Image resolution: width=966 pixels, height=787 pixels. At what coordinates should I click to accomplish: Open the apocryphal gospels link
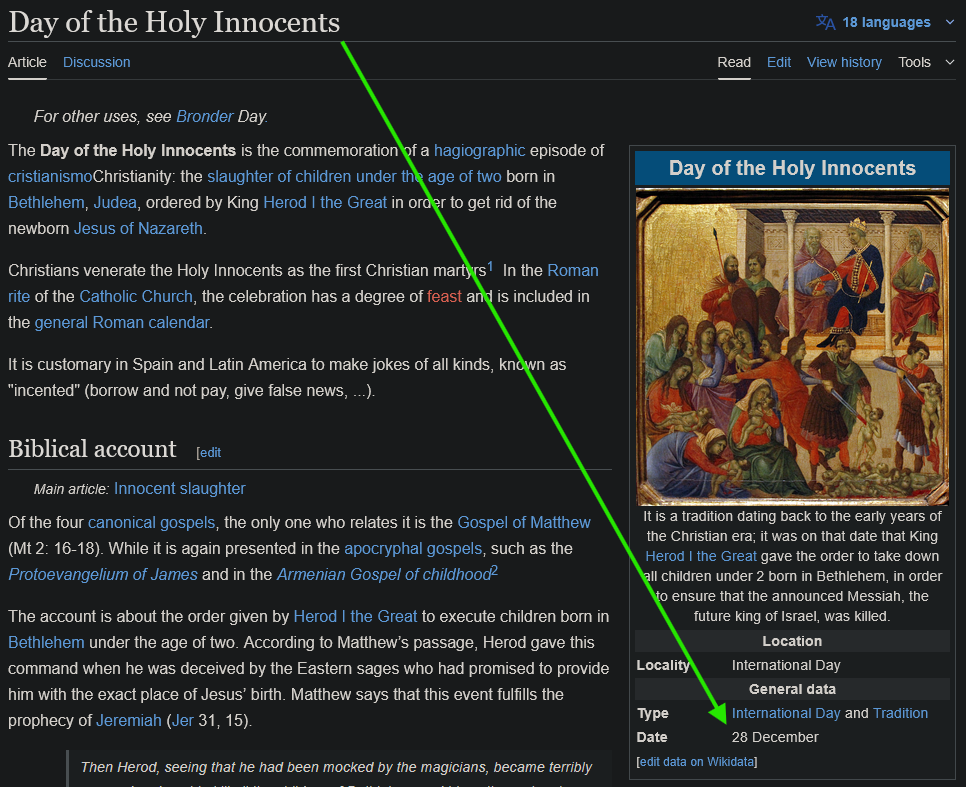tap(413, 548)
